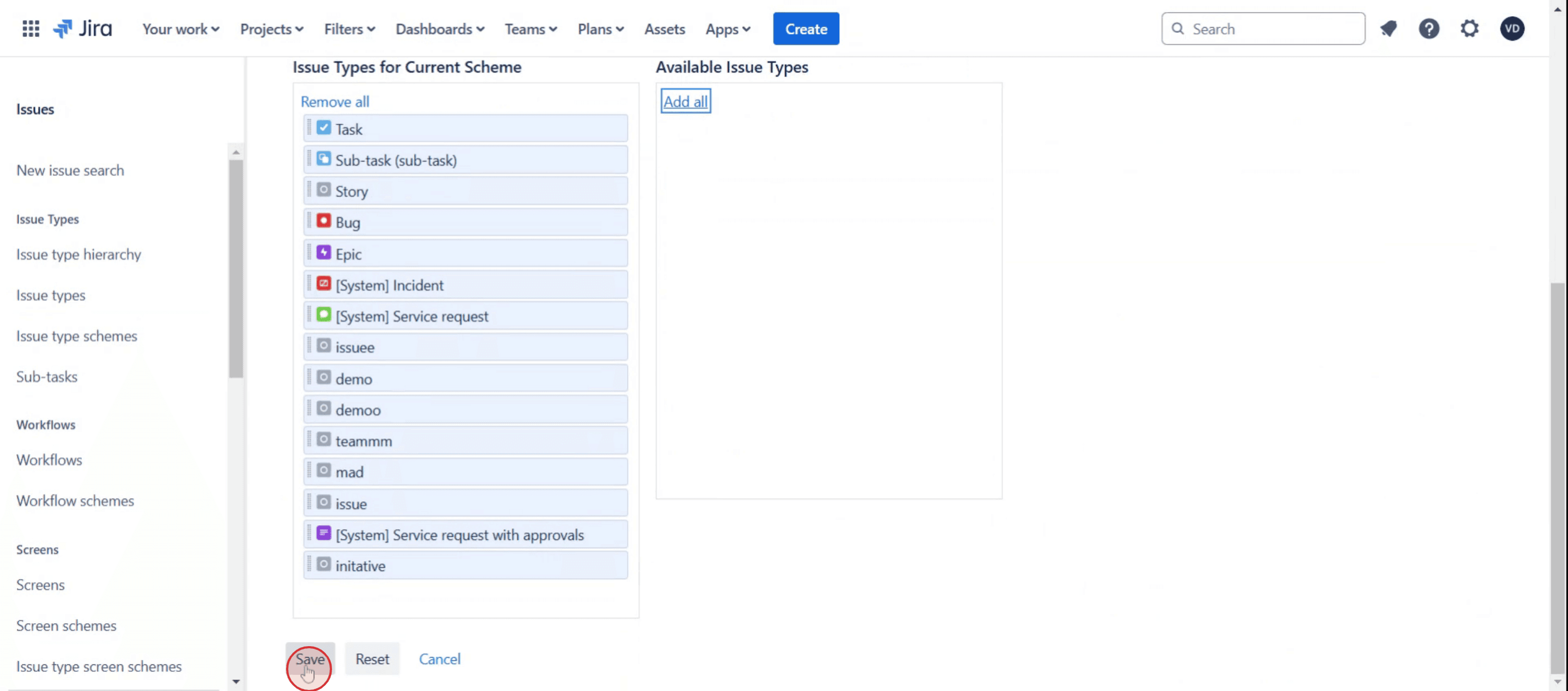Expand the Projects dropdown menu
Image resolution: width=1568 pixels, height=691 pixels.
[x=272, y=29]
